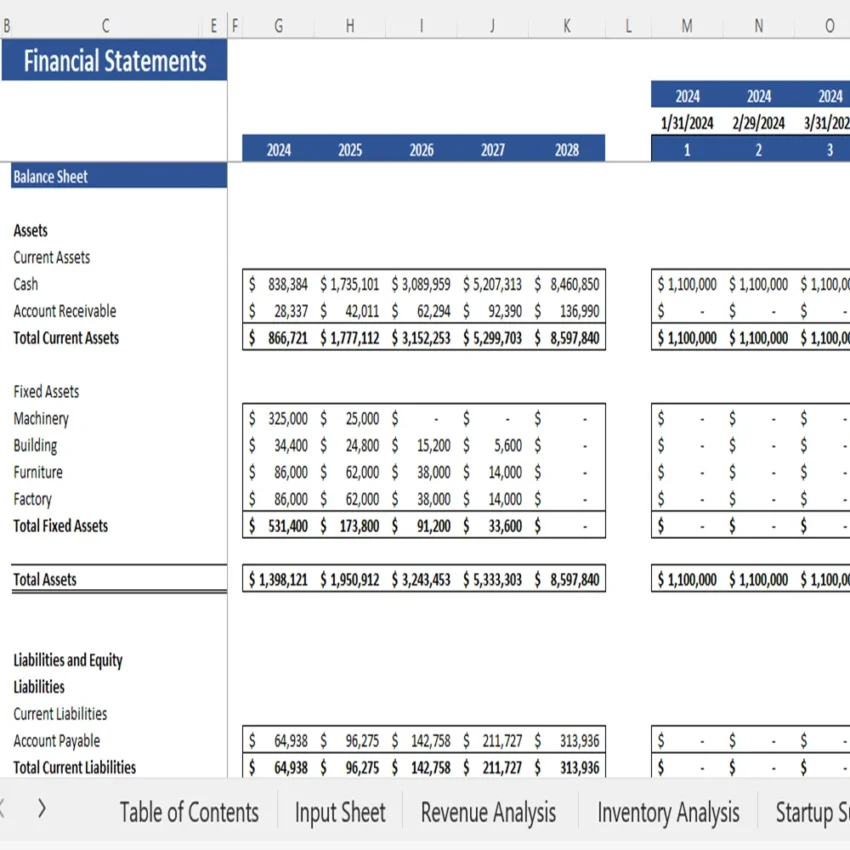850x850 pixels.
Task: Click the Machinery row label cell
Action: click(41, 418)
